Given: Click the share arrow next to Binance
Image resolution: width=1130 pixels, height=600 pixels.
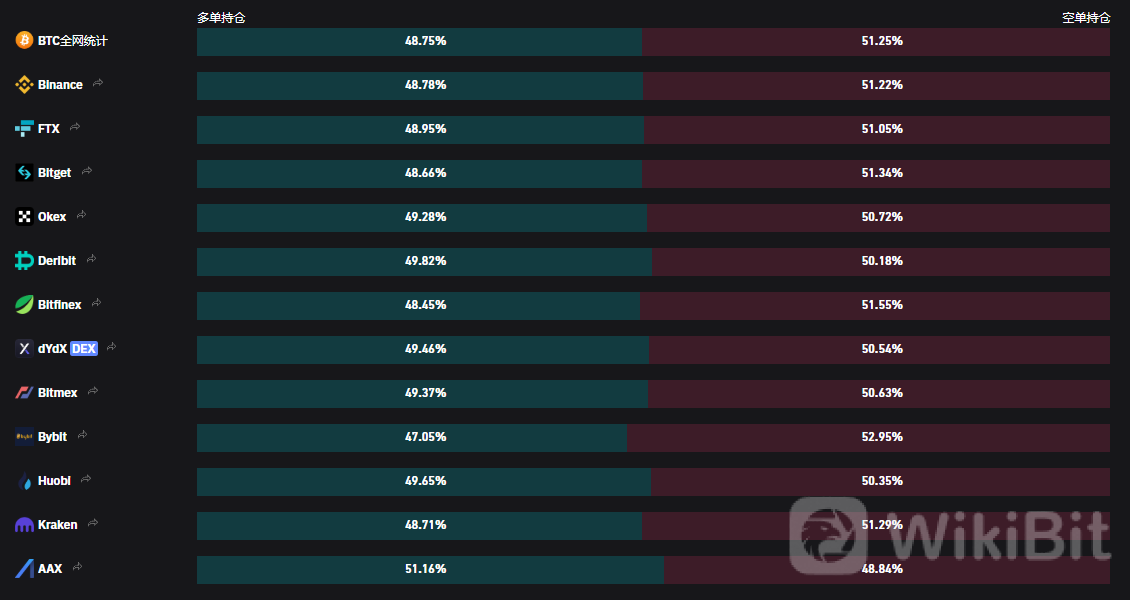Looking at the screenshot, I should 98,83.
